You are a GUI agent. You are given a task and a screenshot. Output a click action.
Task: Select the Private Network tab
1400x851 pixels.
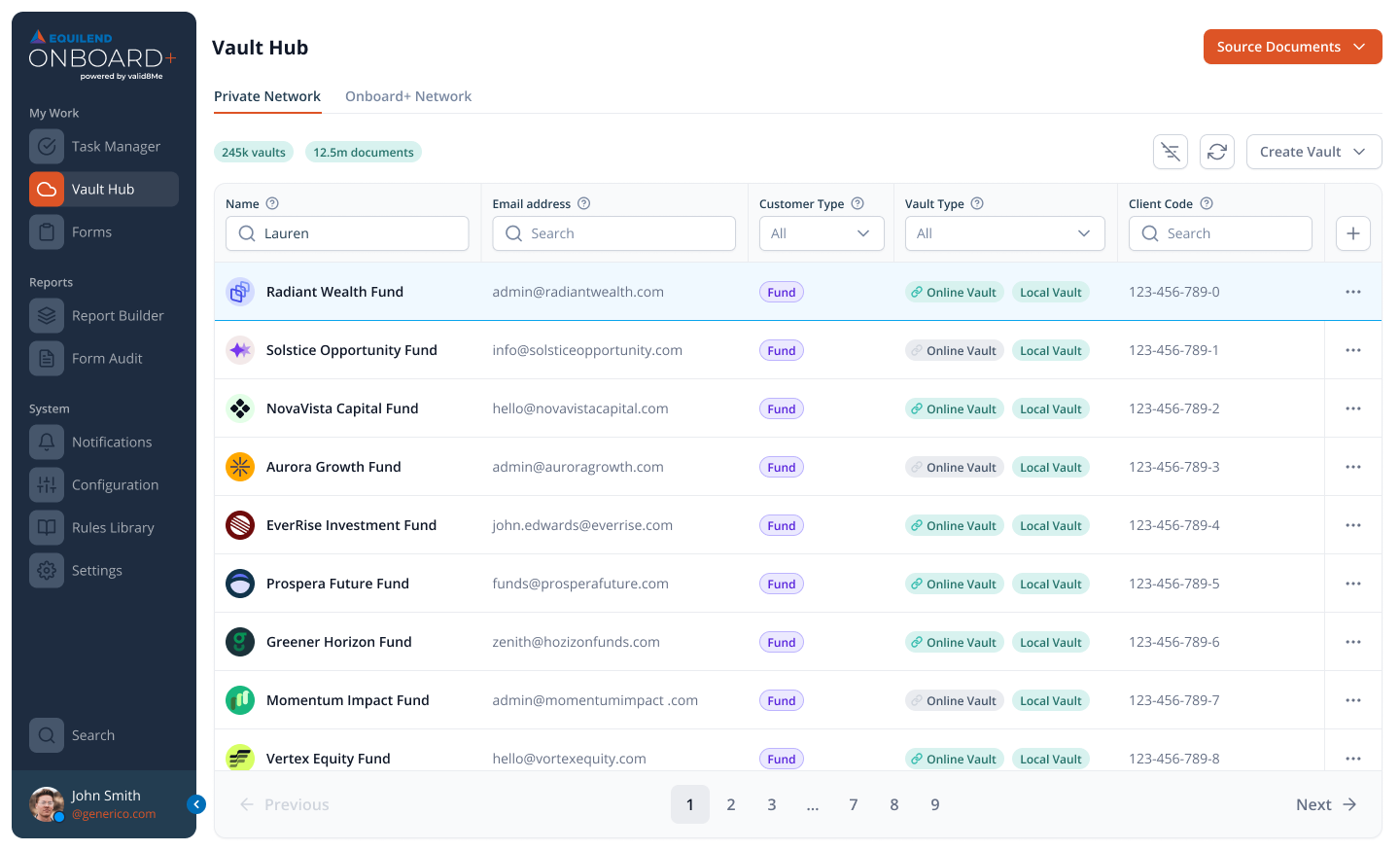(267, 96)
